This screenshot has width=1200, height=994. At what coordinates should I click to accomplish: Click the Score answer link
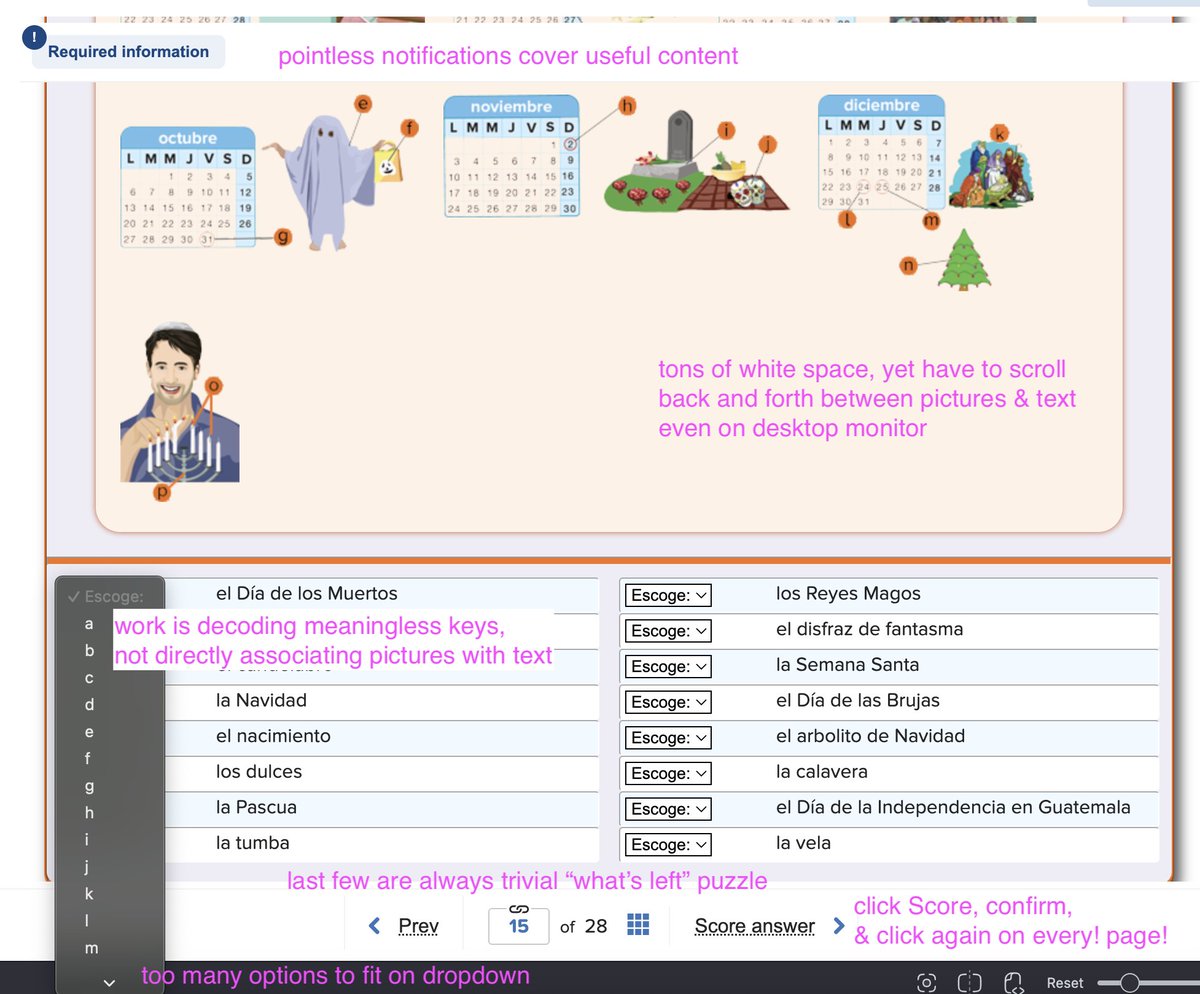coord(754,926)
